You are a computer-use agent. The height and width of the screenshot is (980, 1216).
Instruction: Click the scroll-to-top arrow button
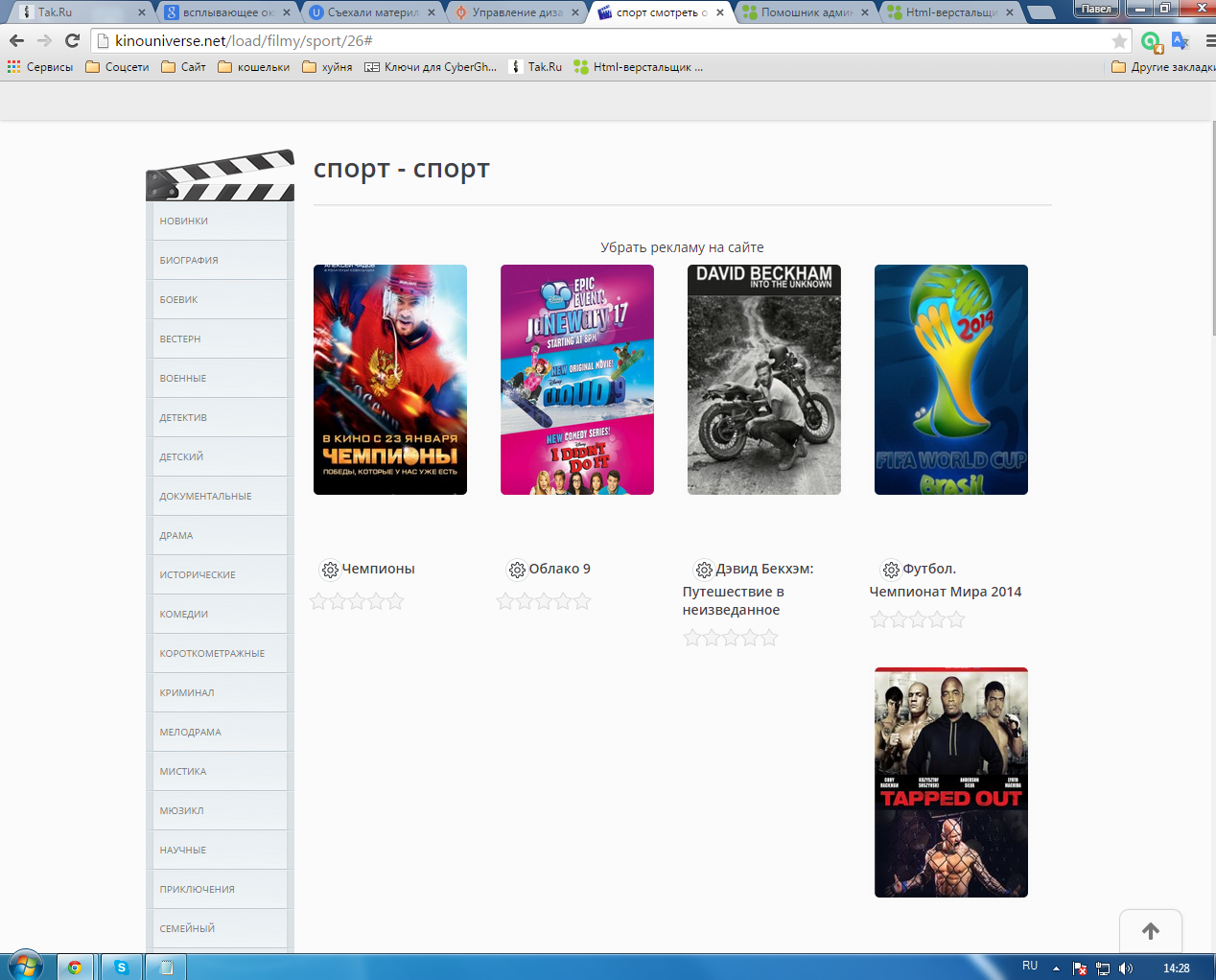(x=1150, y=931)
